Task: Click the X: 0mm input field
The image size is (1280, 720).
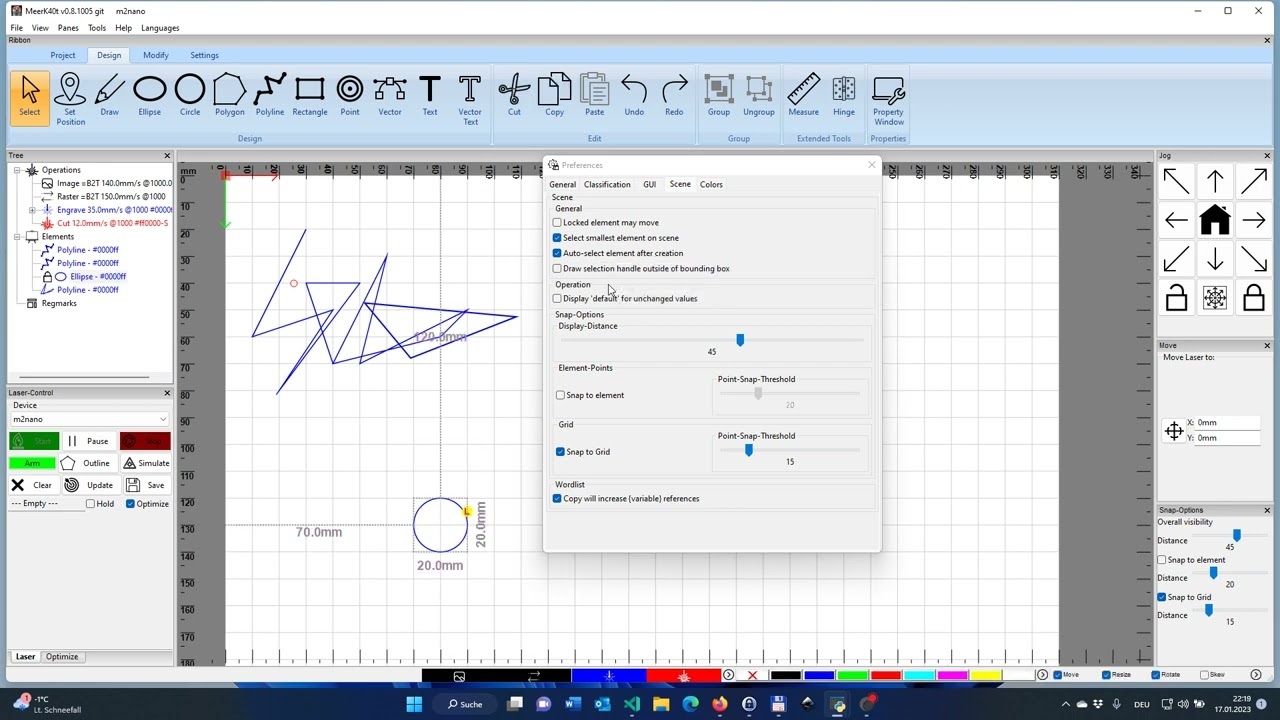Action: [x=1226, y=423]
